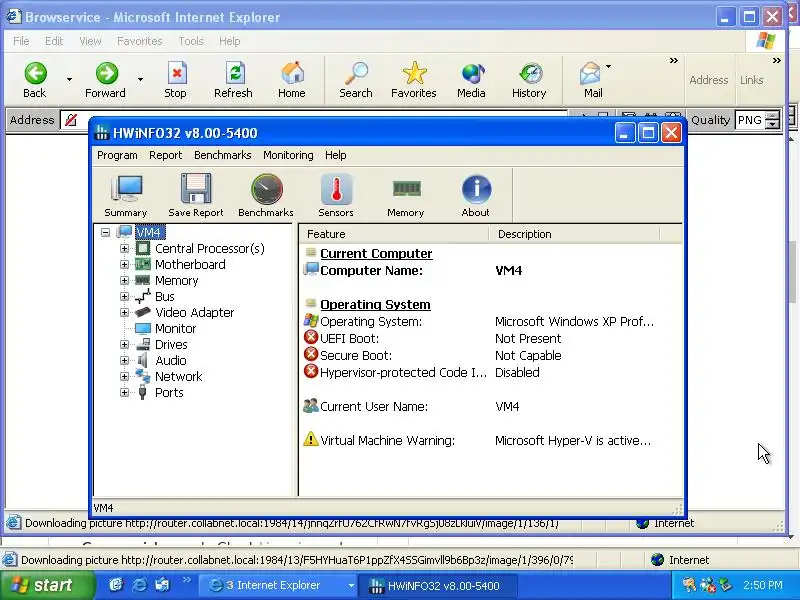
Task: Select the Network icon in the tree
Action: pyautogui.click(x=143, y=376)
